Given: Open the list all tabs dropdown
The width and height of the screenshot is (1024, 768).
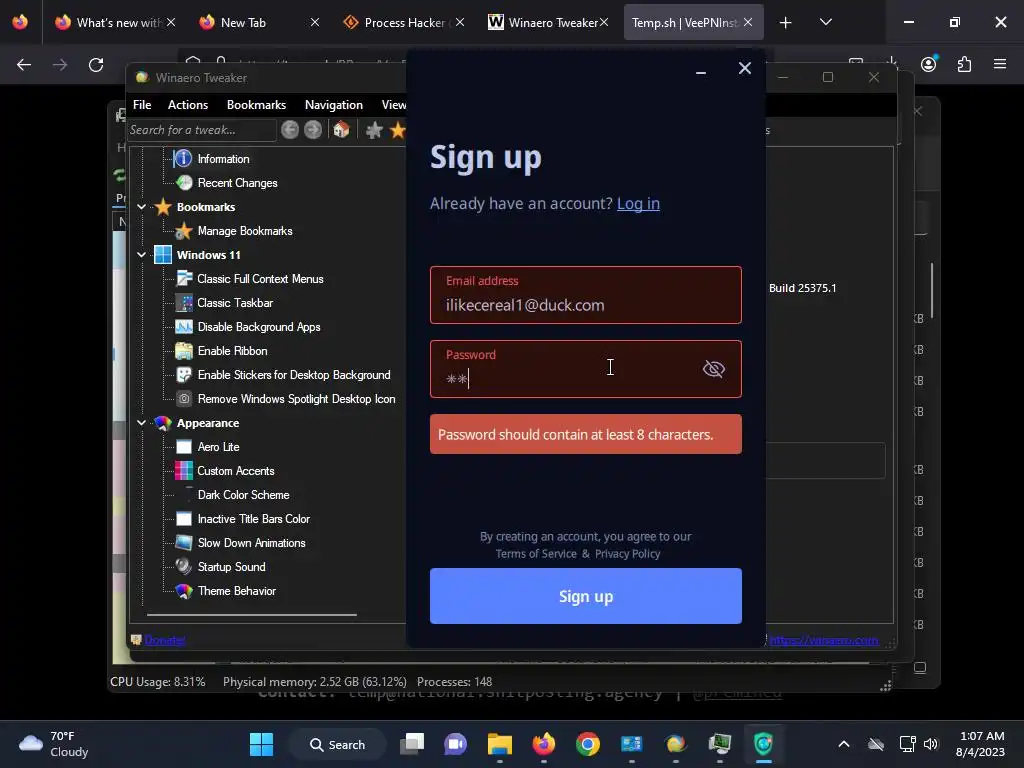Looking at the screenshot, I should (825, 23).
